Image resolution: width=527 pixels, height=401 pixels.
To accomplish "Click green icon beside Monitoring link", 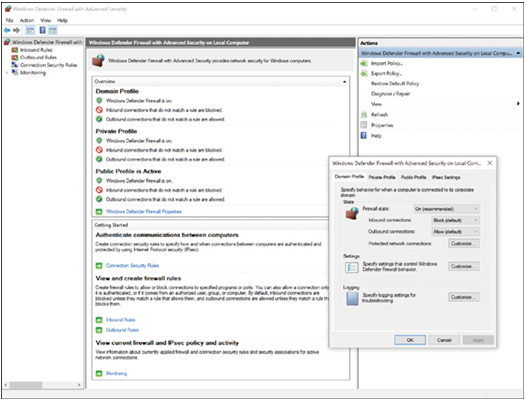I will (x=99, y=373).
